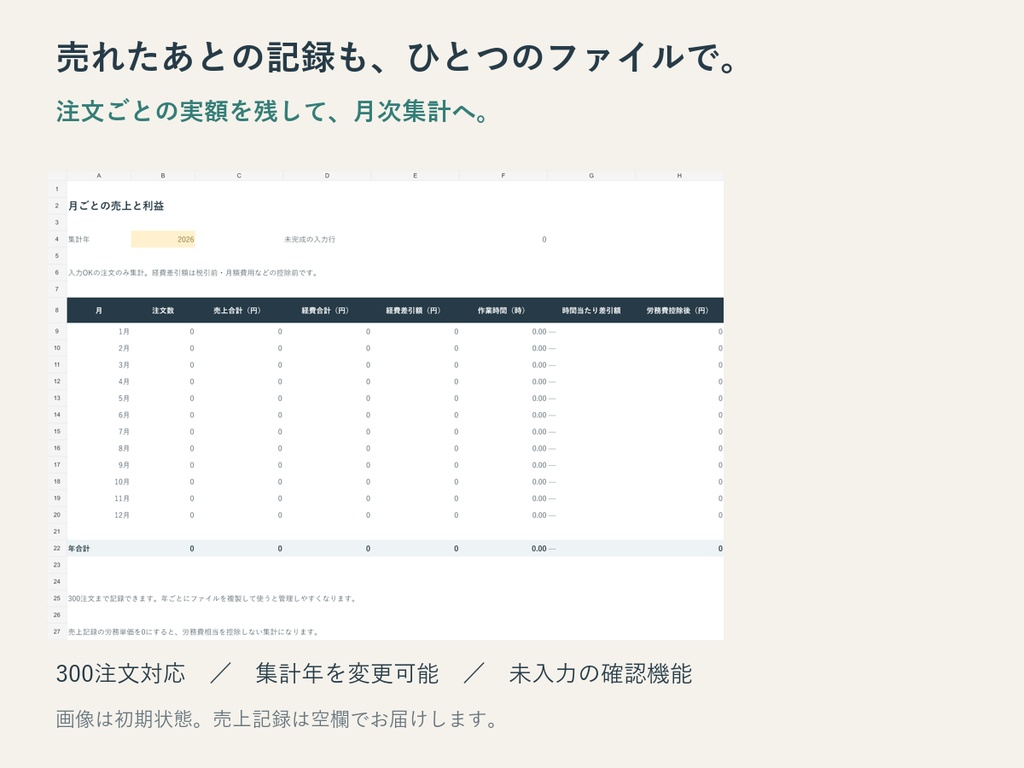
Task: Click the 集計年 label cell
Action: tap(79, 239)
